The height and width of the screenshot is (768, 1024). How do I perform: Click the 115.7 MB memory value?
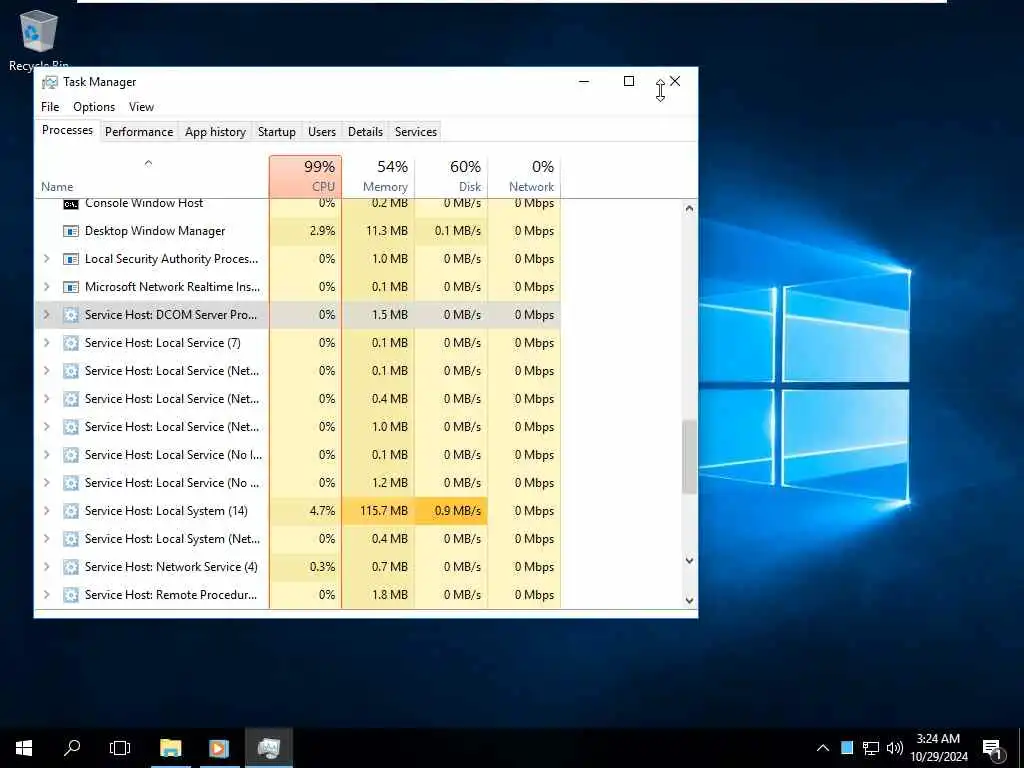384,511
